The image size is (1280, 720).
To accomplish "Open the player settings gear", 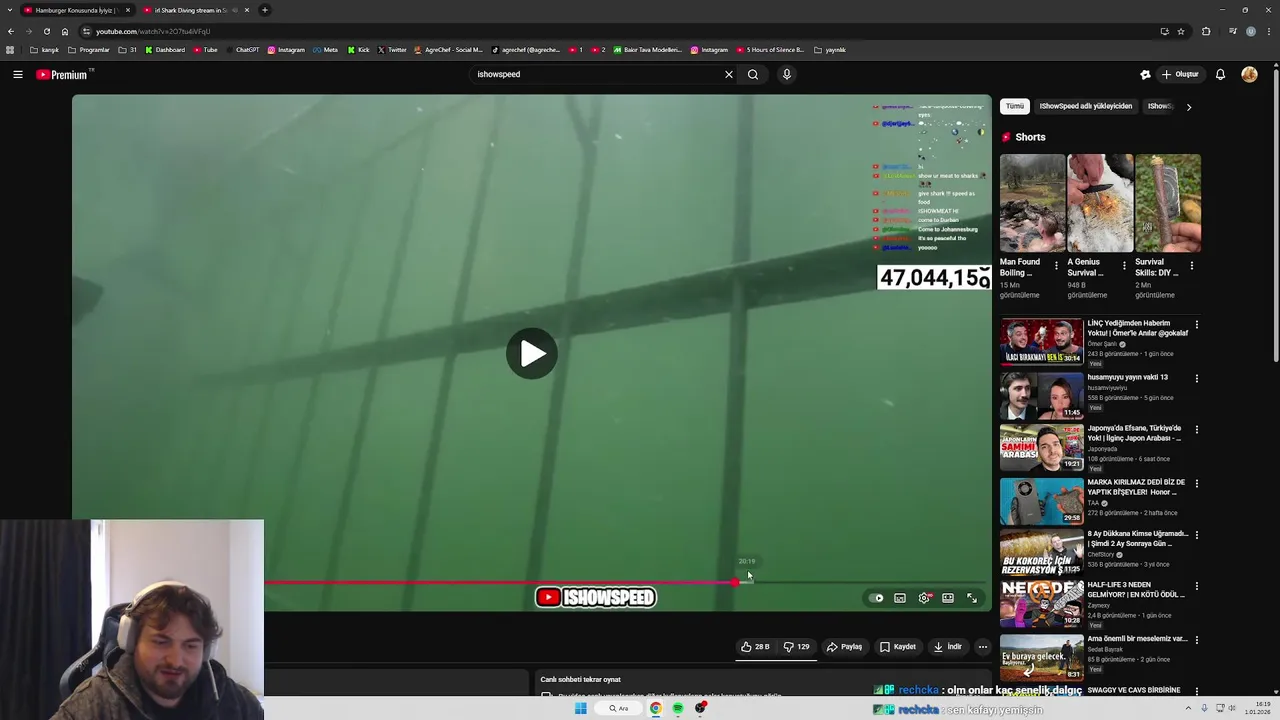I will pos(924,598).
